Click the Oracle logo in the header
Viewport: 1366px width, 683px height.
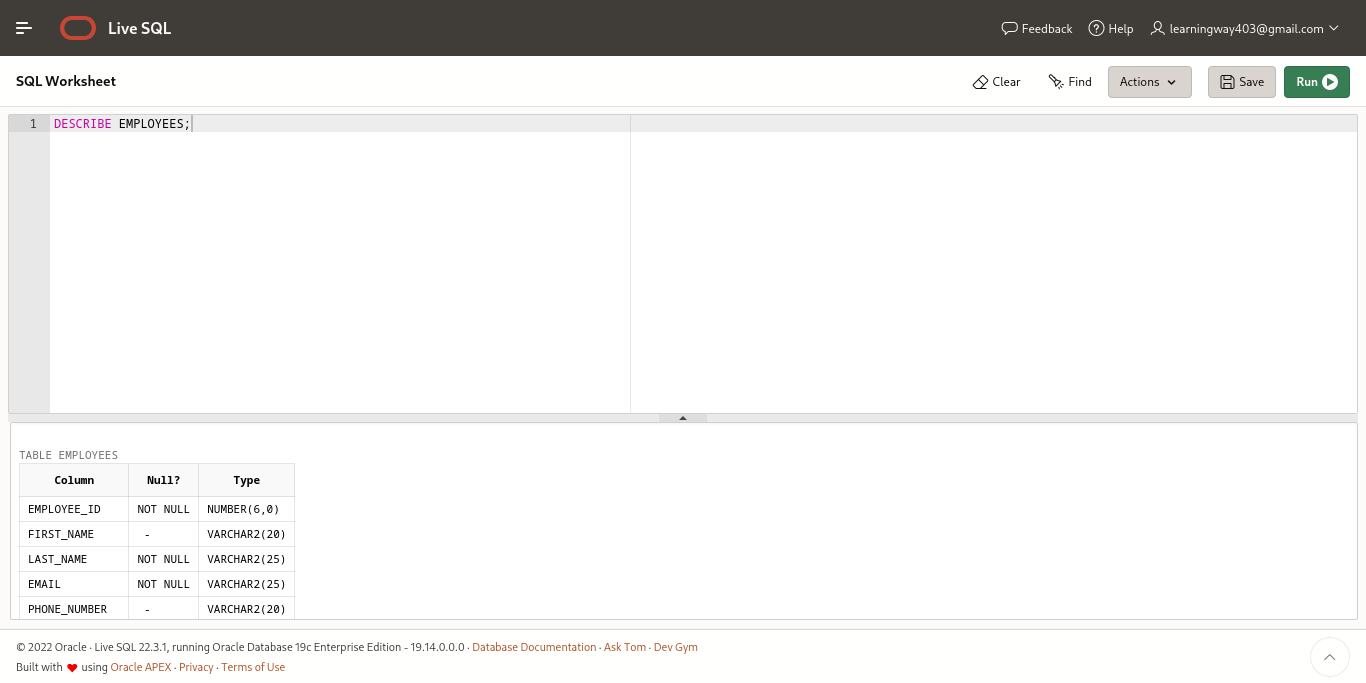pos(77,28)
